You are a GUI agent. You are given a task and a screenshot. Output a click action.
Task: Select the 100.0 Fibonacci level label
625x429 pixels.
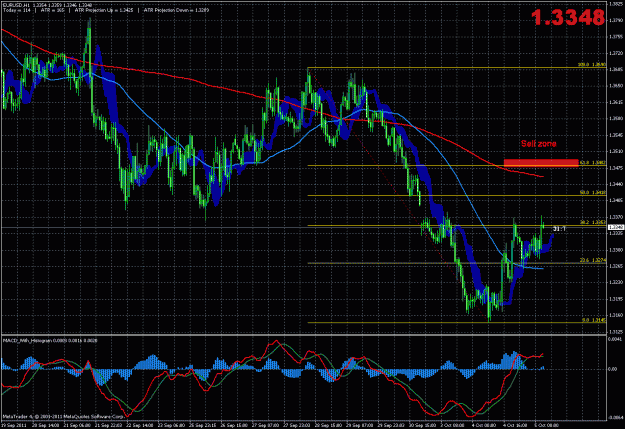[x=592, y=65]
